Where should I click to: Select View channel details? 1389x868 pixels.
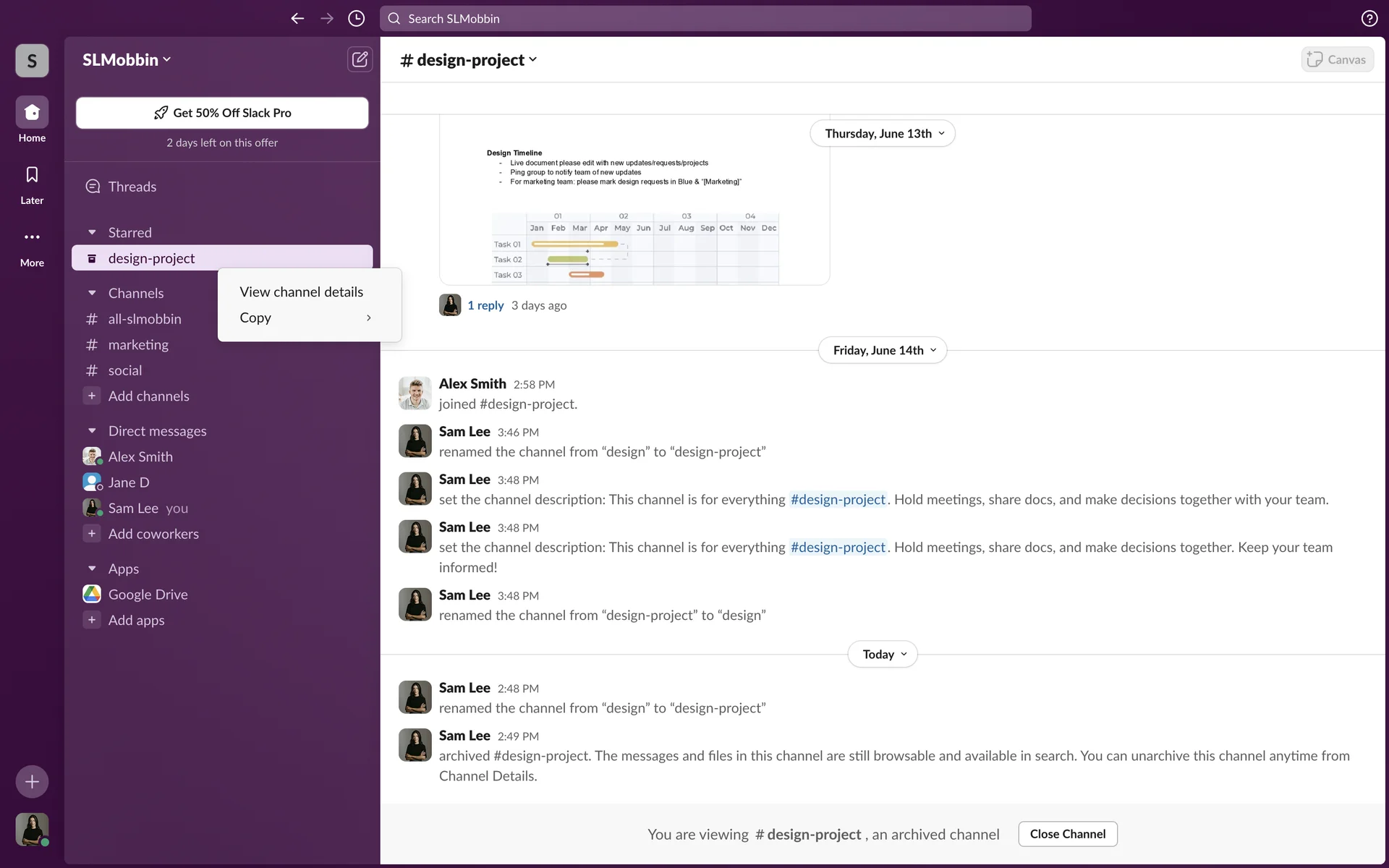coord(301,292)
